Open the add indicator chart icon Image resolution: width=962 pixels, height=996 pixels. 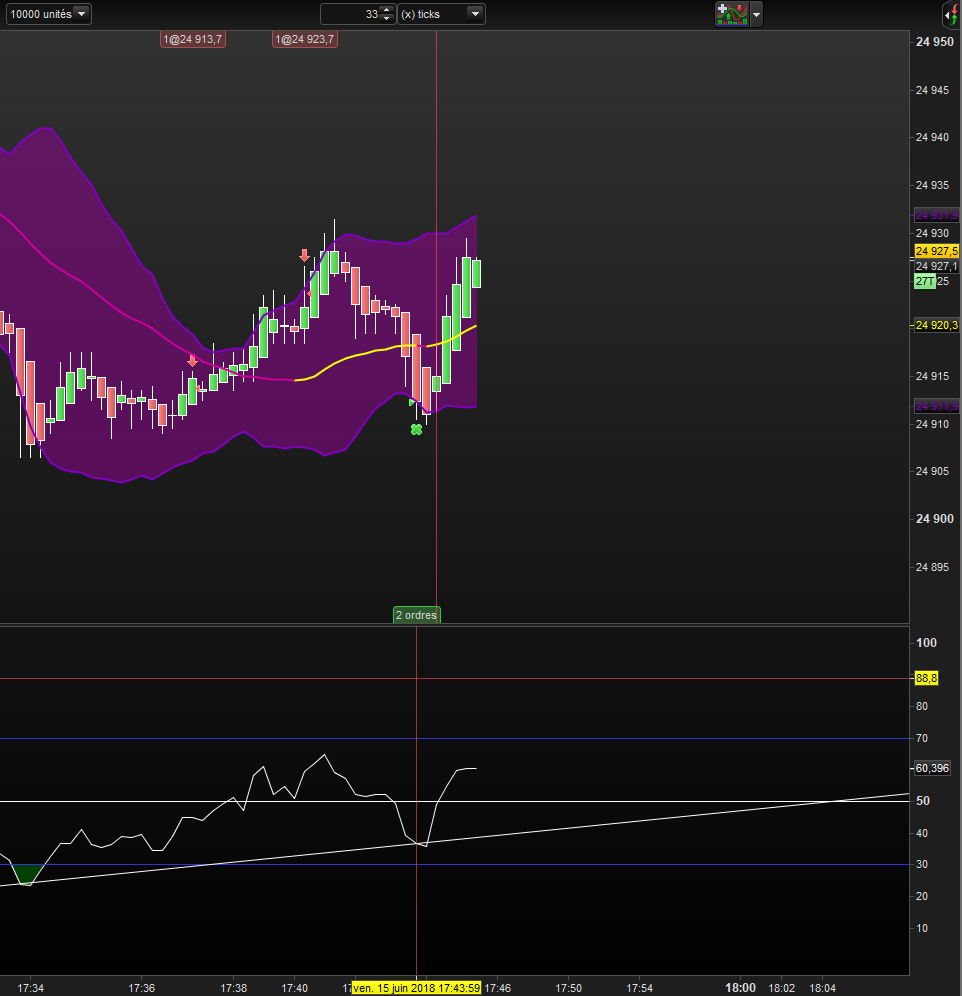tap(731, 14)
